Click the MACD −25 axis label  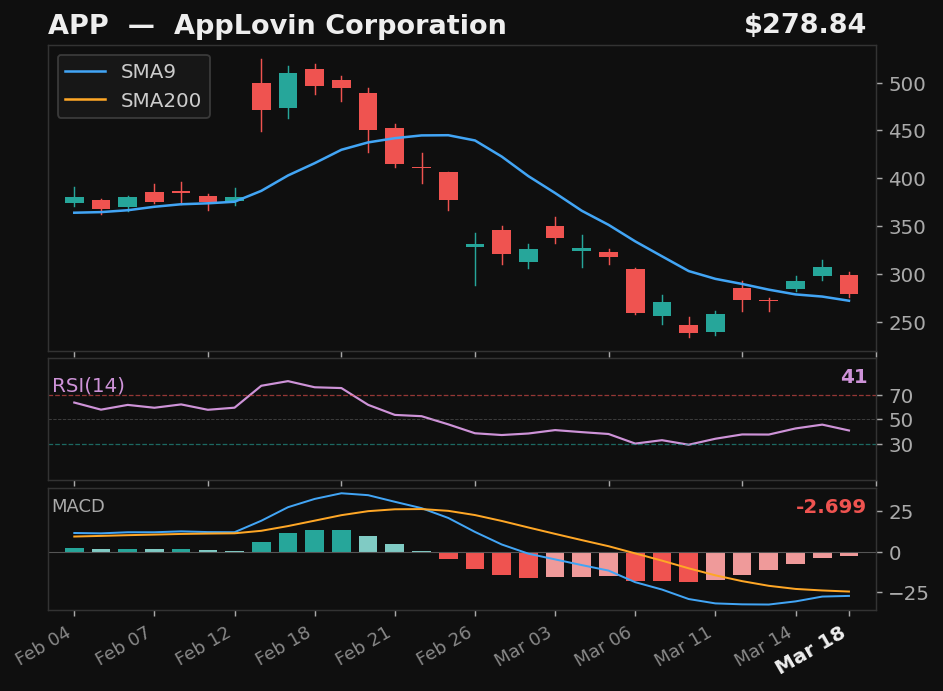pos(907,593)
